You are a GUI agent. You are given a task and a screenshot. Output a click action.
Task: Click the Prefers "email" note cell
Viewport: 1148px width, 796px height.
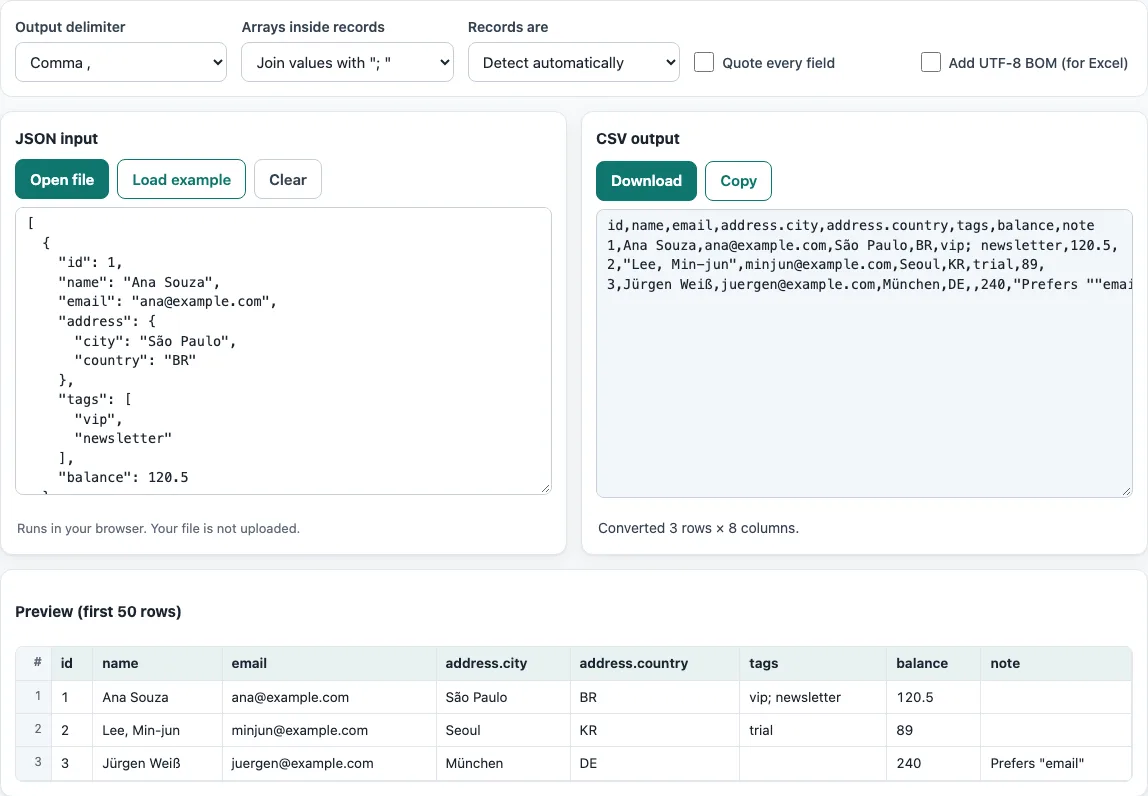coord(1056,763)
